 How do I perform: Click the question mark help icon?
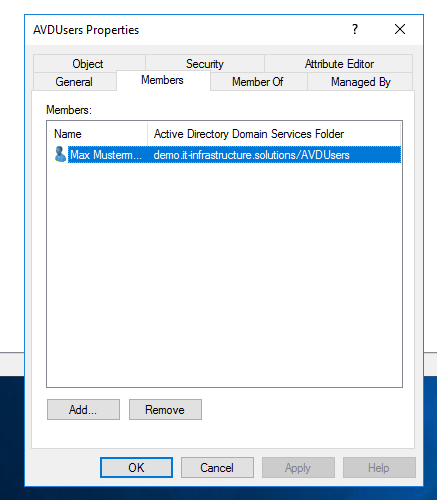[x=355, y=29]
